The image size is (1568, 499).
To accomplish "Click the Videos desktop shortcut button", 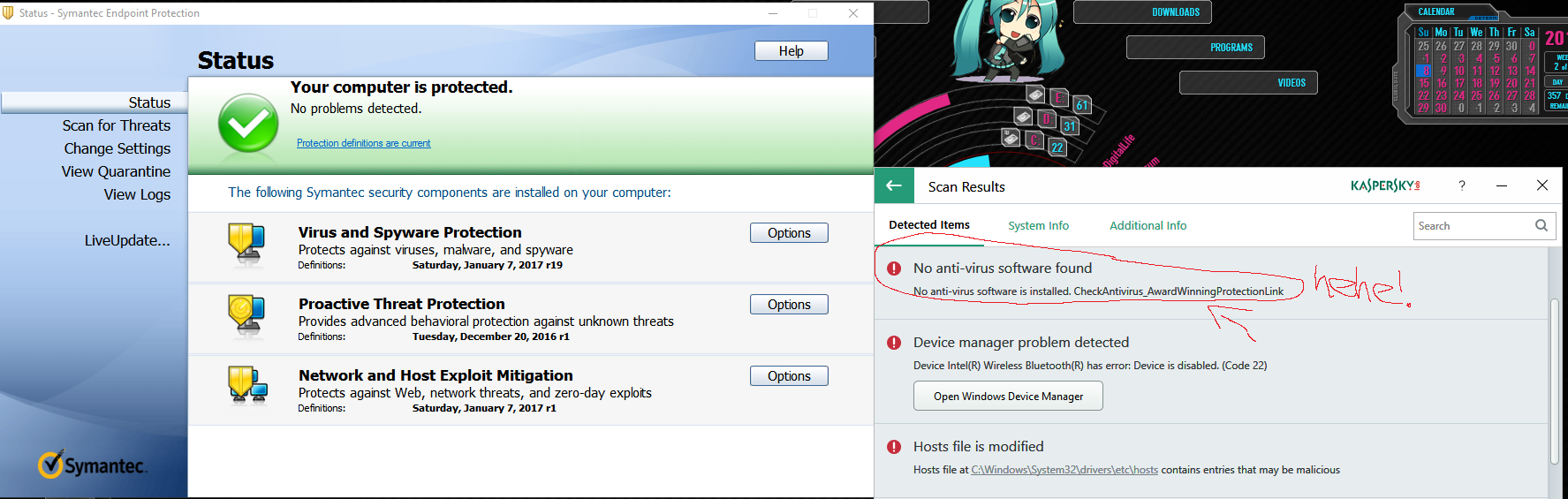I will [x=1248, y=83].
